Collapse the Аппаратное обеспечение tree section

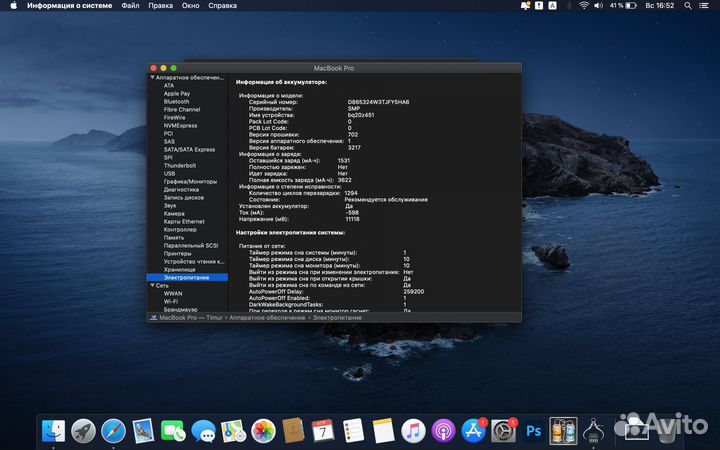click(152, 78)
